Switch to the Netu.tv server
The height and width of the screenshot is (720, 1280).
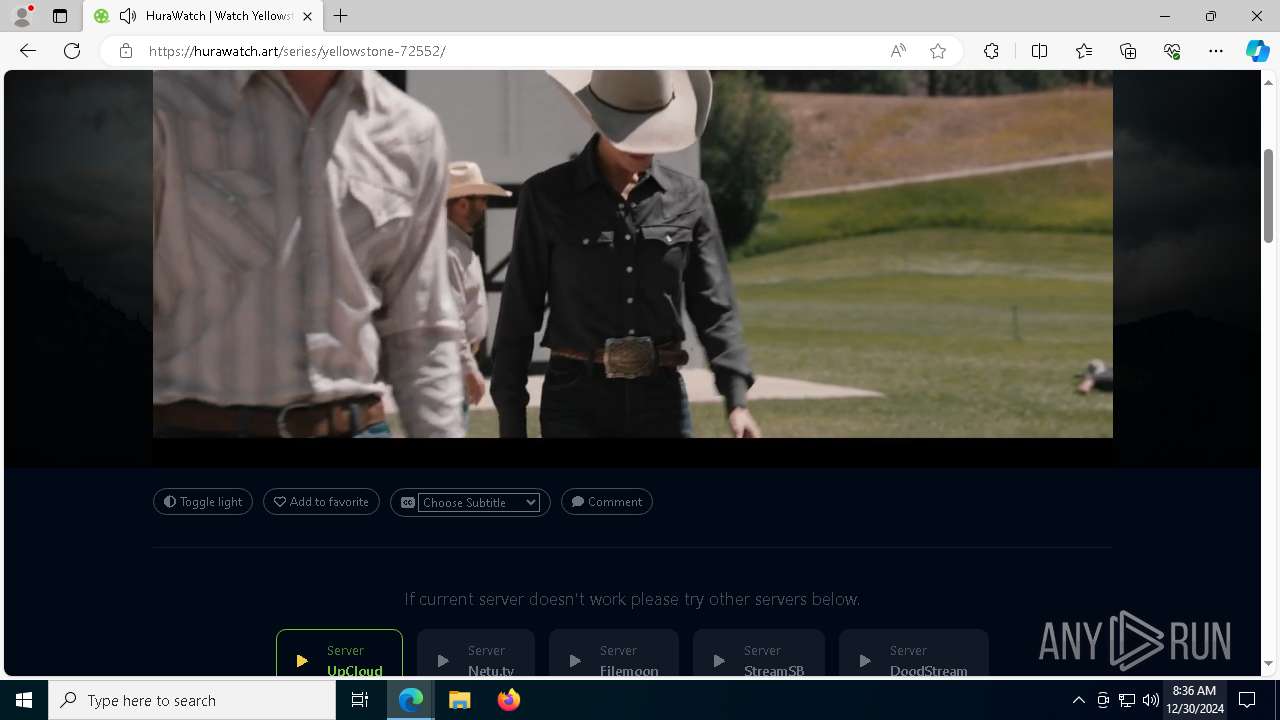coord(476,653)
